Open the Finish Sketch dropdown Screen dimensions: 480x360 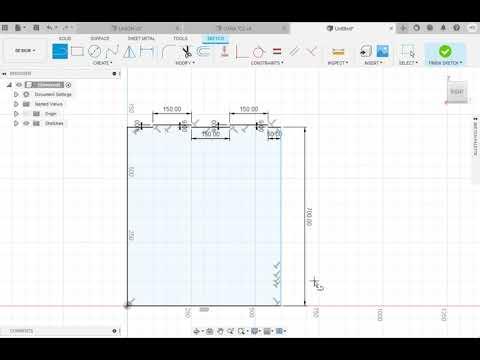pyautogui.click(x=445, y=63)
